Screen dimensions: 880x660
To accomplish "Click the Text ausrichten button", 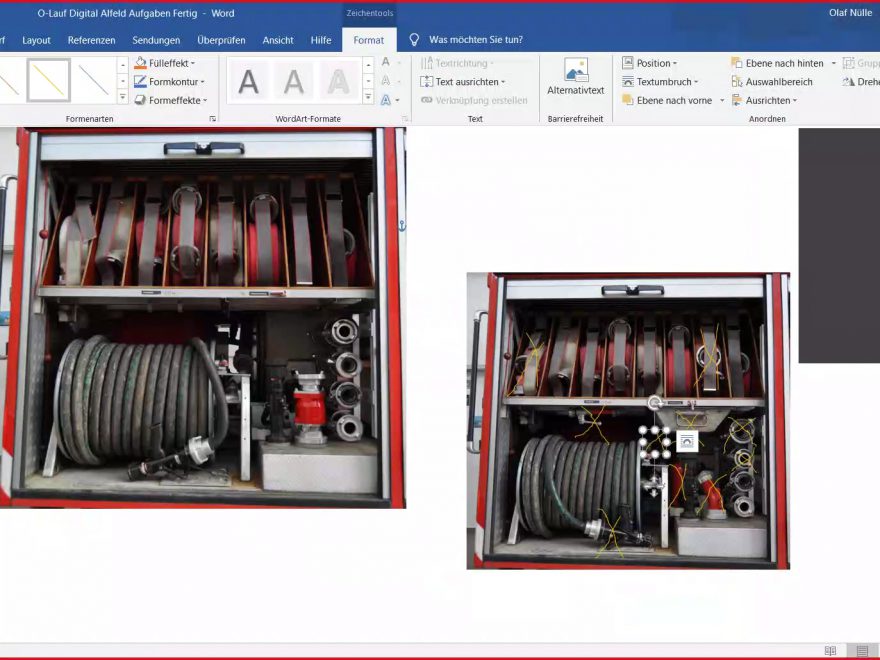I will coord(463,82).
